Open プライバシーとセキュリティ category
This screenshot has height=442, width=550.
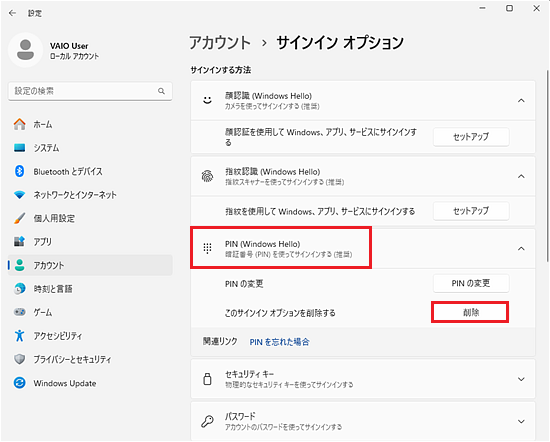[90, 359]
